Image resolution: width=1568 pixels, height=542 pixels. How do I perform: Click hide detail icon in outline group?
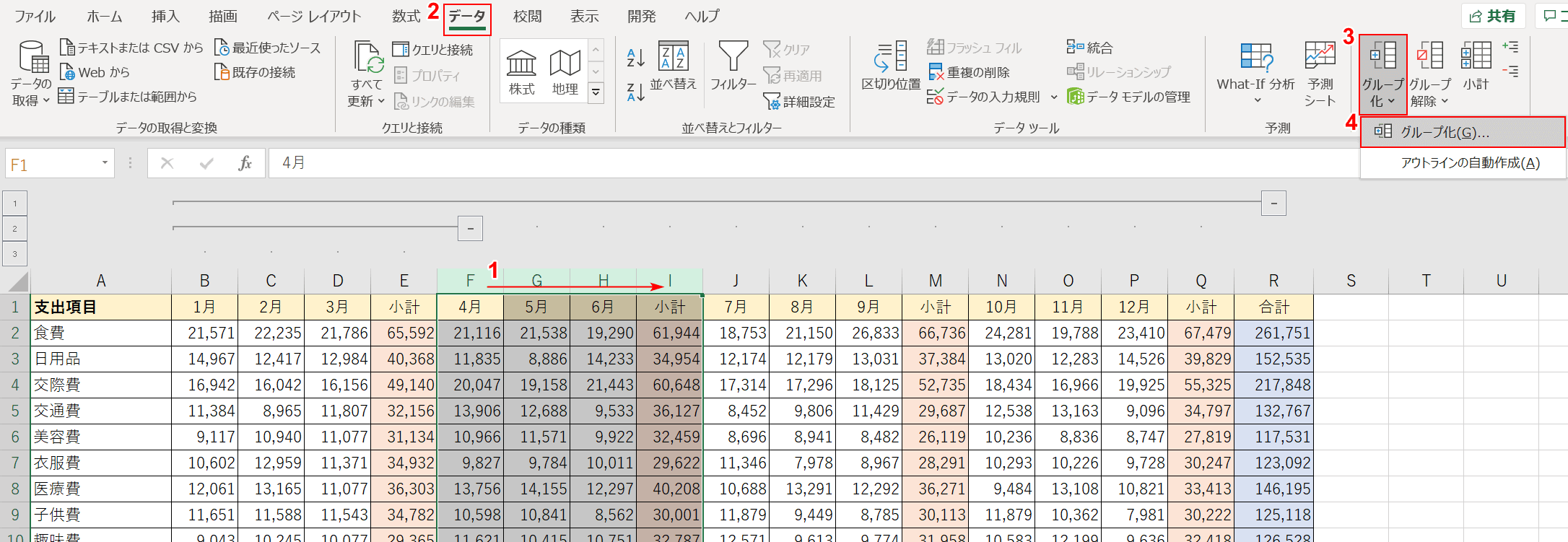tap(1510, 71)
